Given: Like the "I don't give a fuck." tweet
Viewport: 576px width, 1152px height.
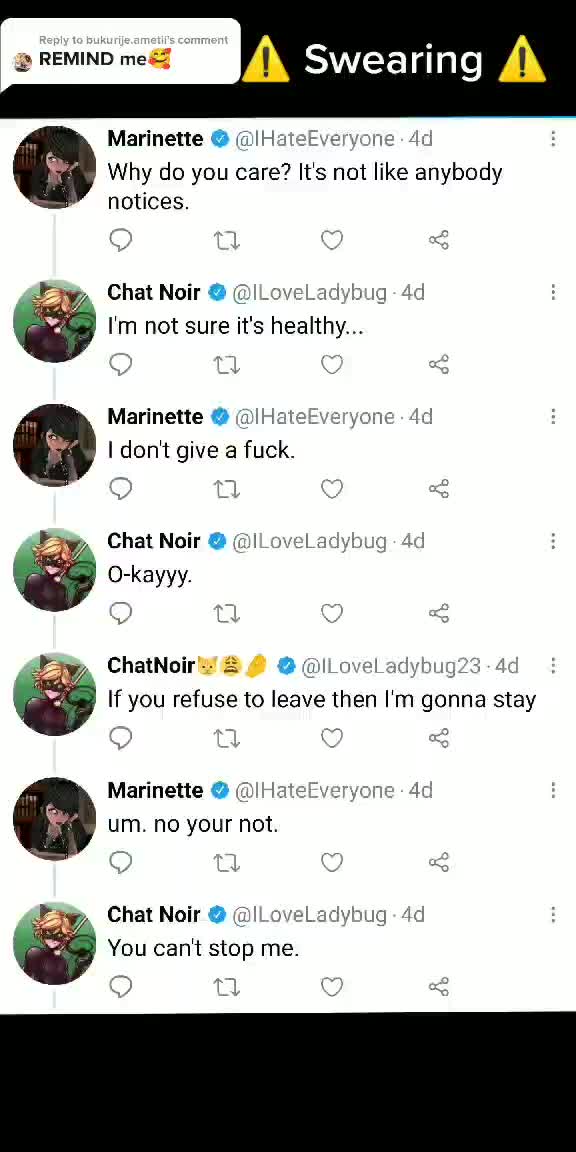Looking at the screenshot, I should (332, 489).
